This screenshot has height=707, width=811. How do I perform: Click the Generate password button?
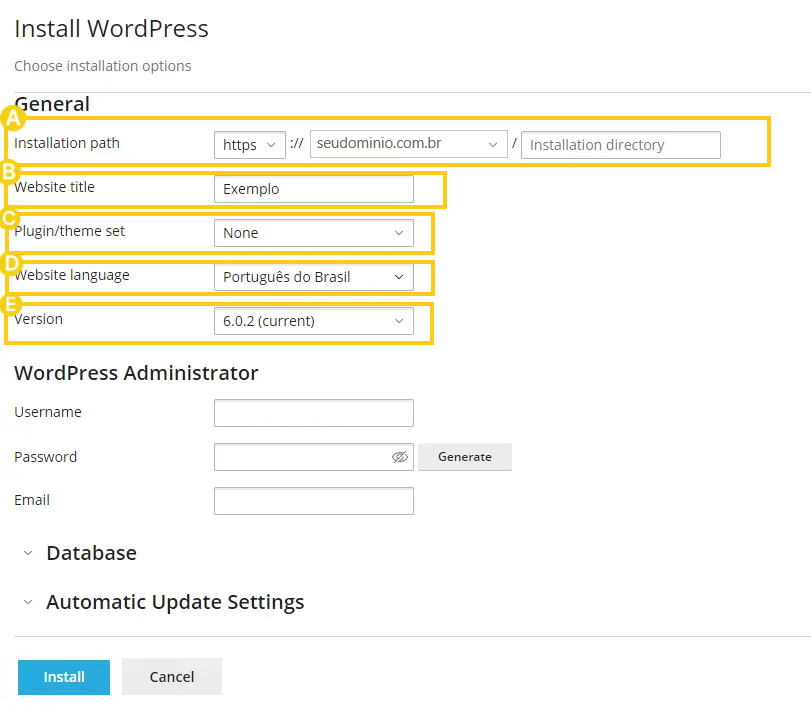[465, 457]
